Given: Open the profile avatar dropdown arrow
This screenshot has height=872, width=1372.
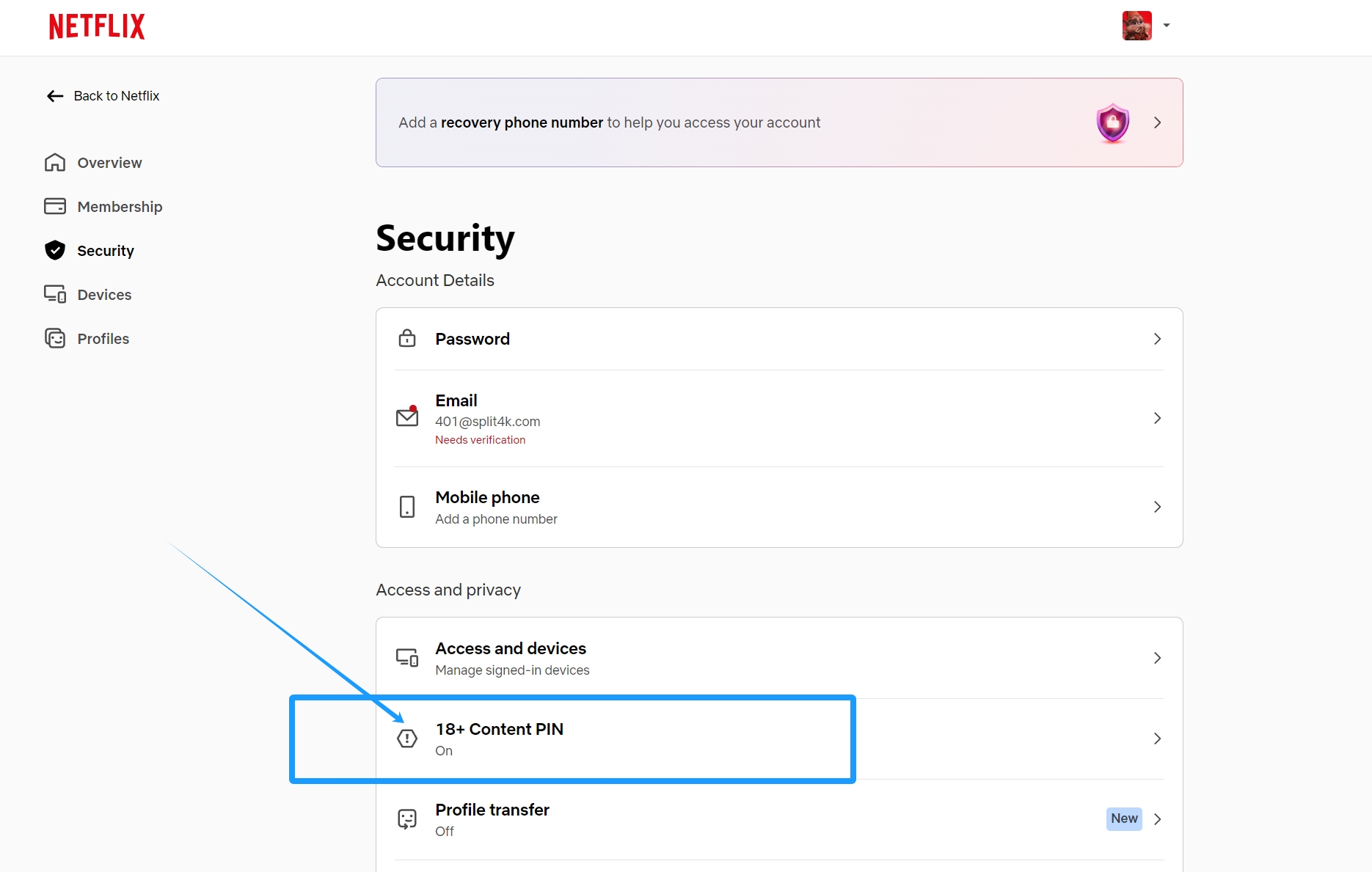Looking at the screenshot, I should tap(1167, 26).
